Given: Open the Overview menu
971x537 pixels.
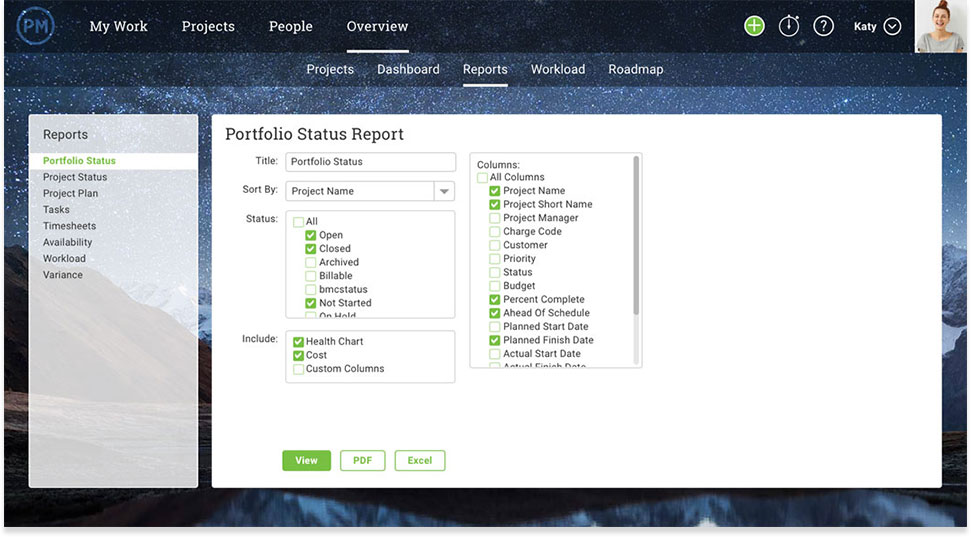Looking at the screenshot, I should click(377, 26).
